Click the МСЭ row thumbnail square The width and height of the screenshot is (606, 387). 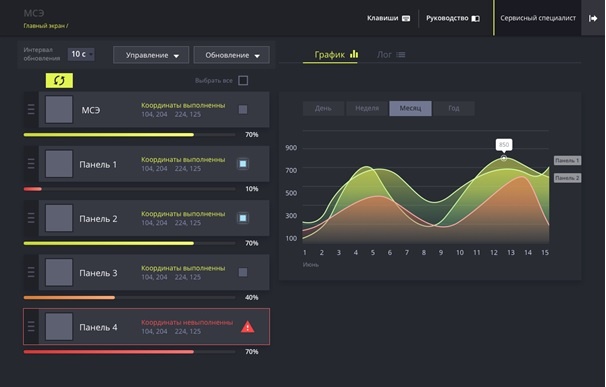pyautogui.click(x=59, y=110)
